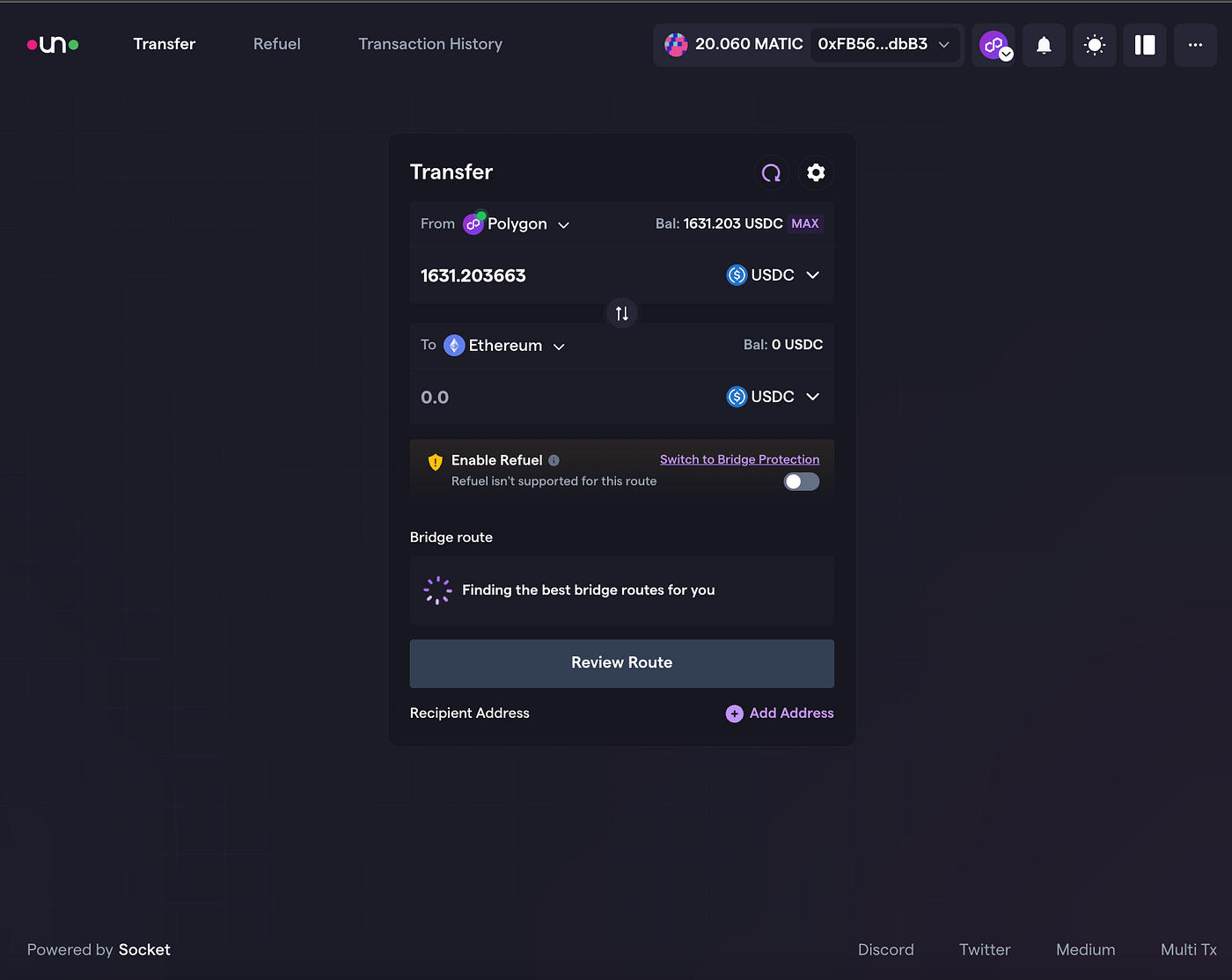Open the Twitter footer link
1232x980 pixels.
[985, 950]
